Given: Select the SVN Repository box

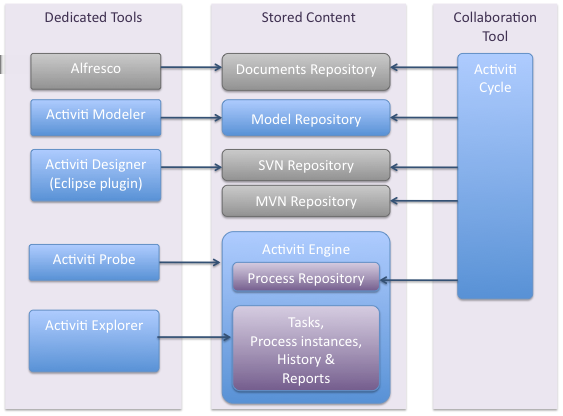Looking at the screenshot, I should pos(306,165).
